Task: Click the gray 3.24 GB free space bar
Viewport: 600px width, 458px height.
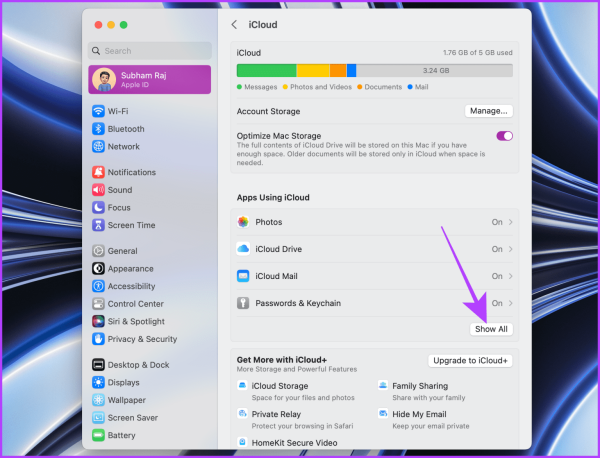Action: [x=435, y=70]
